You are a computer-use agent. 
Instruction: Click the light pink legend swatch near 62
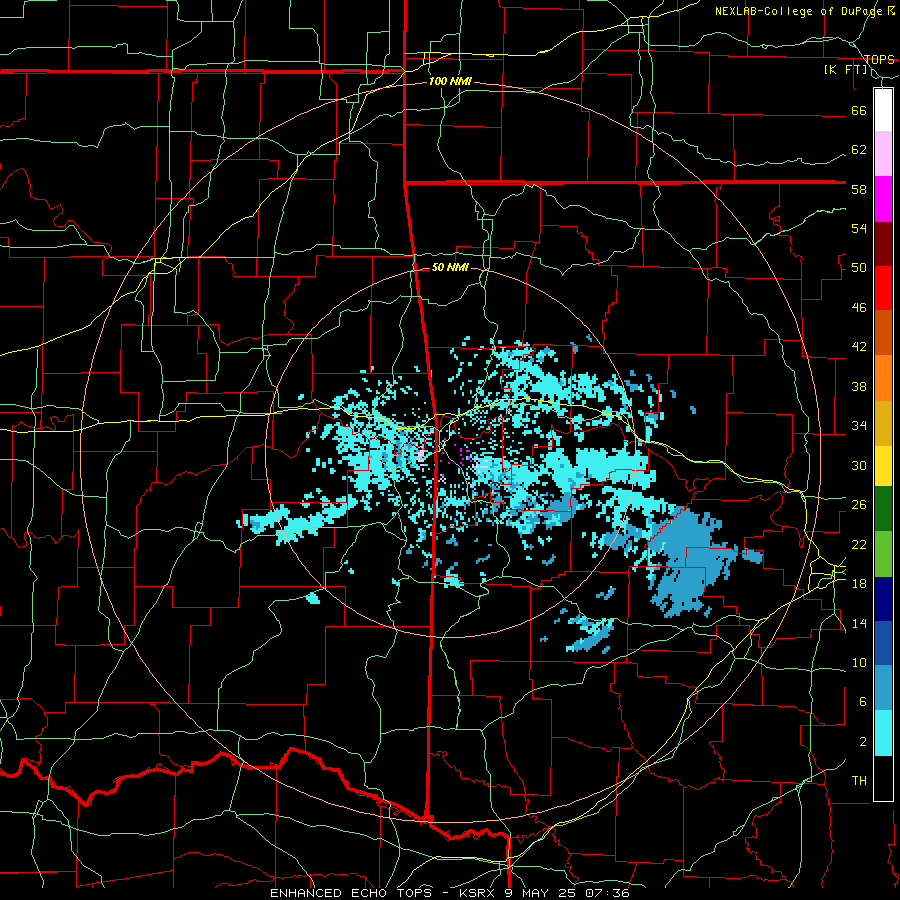pos(883,153)
